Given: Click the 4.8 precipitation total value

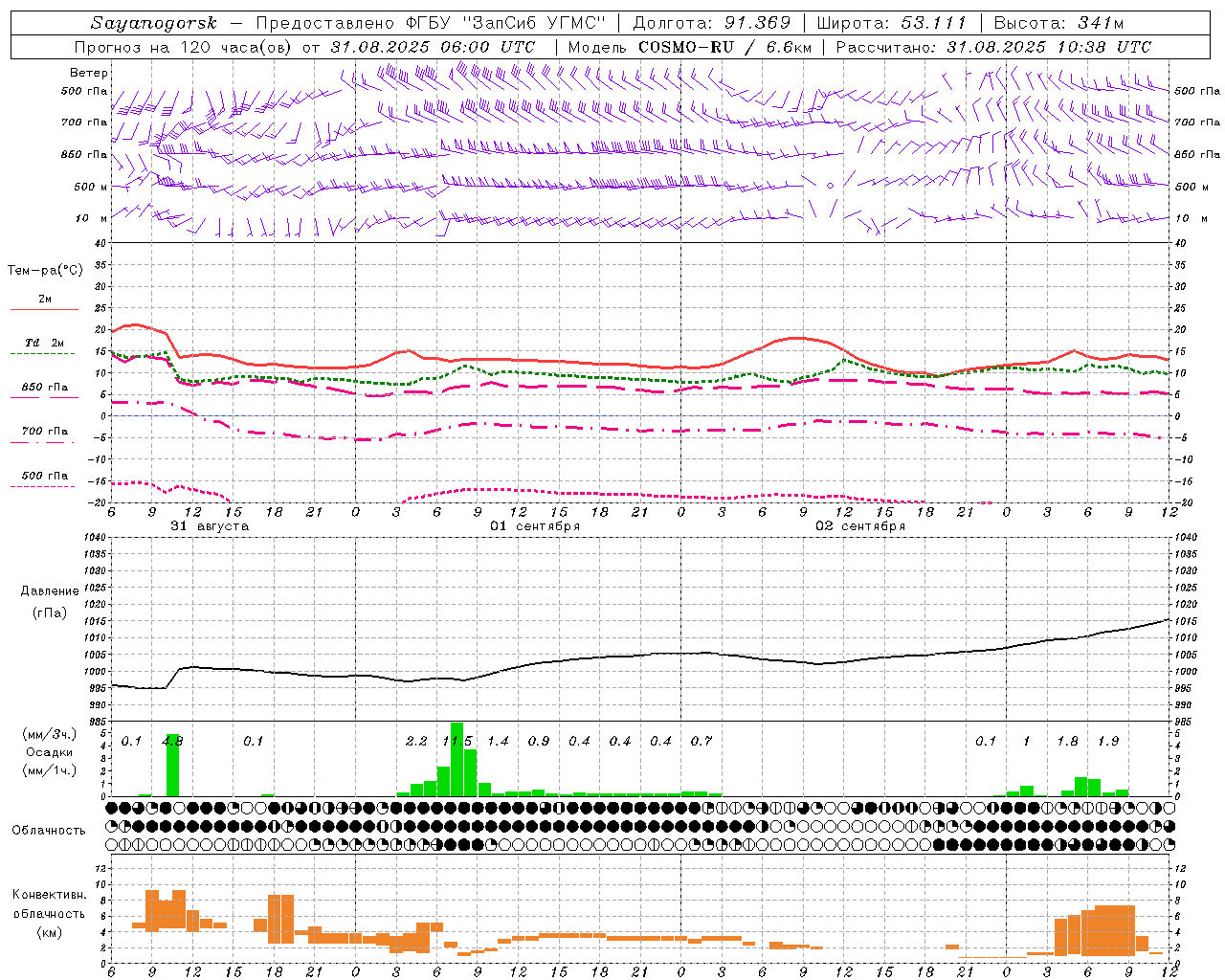Looking at the screenshot, I should [172, 741].
